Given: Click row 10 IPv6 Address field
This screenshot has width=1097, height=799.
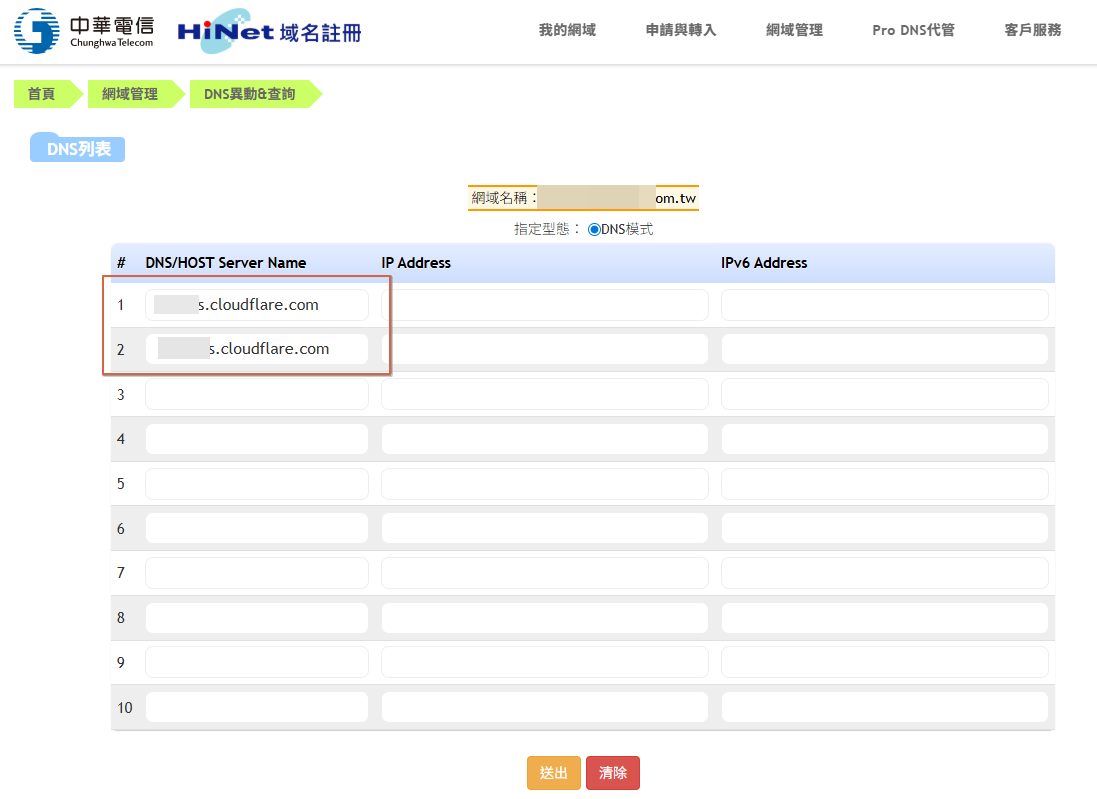Looking at the screenshot, I should point(884,707).
